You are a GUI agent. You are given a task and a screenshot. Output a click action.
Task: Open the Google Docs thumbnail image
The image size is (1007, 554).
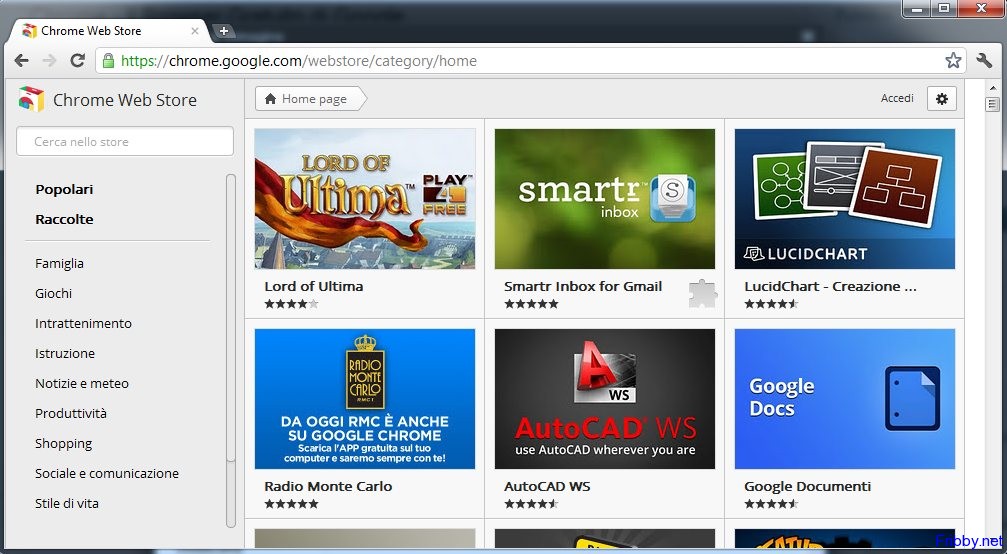[x=845, y=399]
